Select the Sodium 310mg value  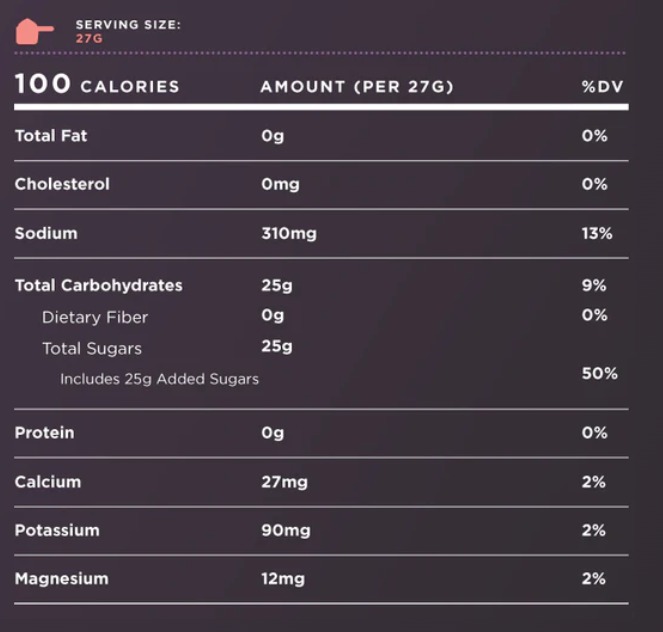click(289, 233)
